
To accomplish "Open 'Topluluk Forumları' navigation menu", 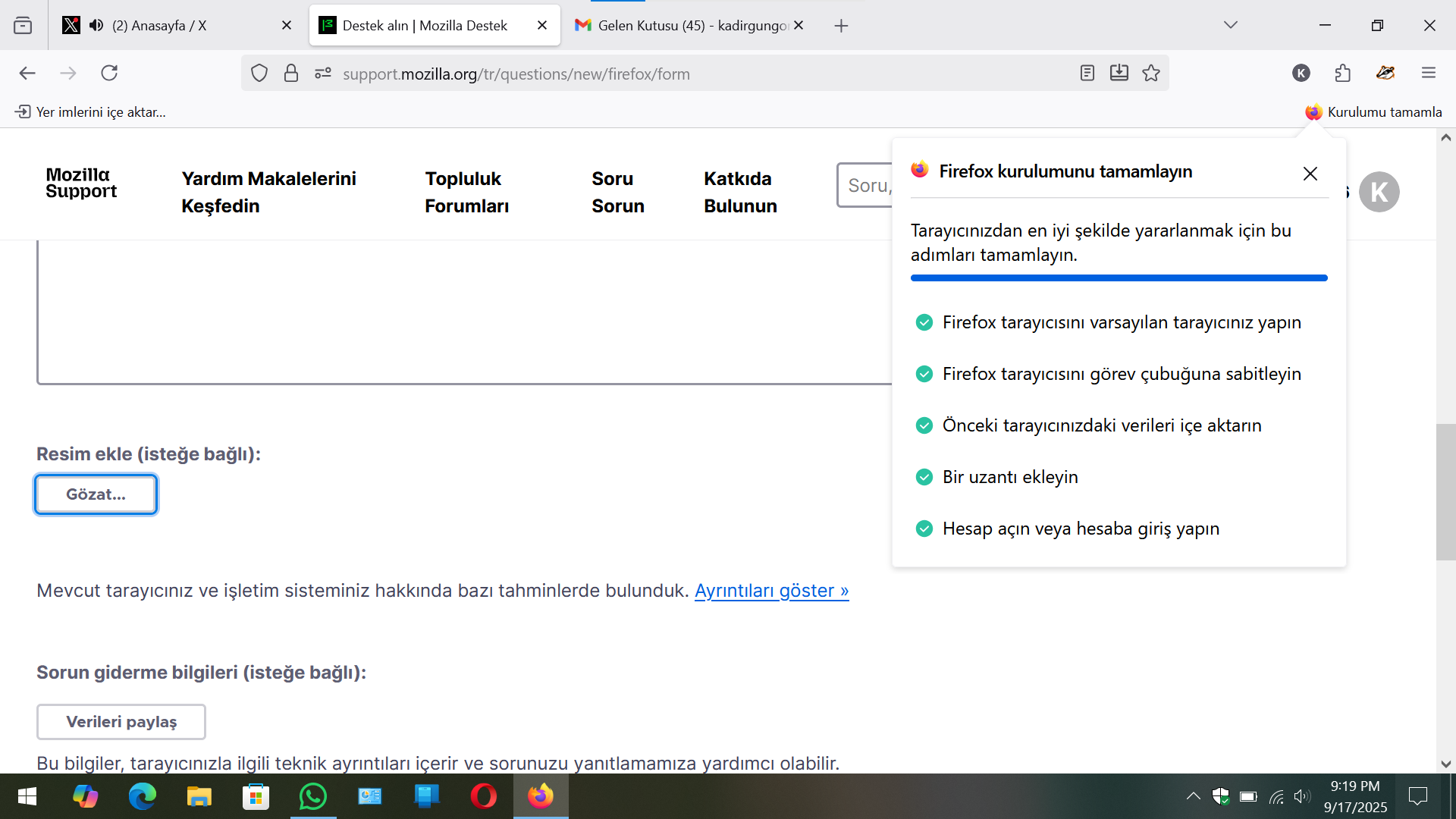I will (466, 192).
